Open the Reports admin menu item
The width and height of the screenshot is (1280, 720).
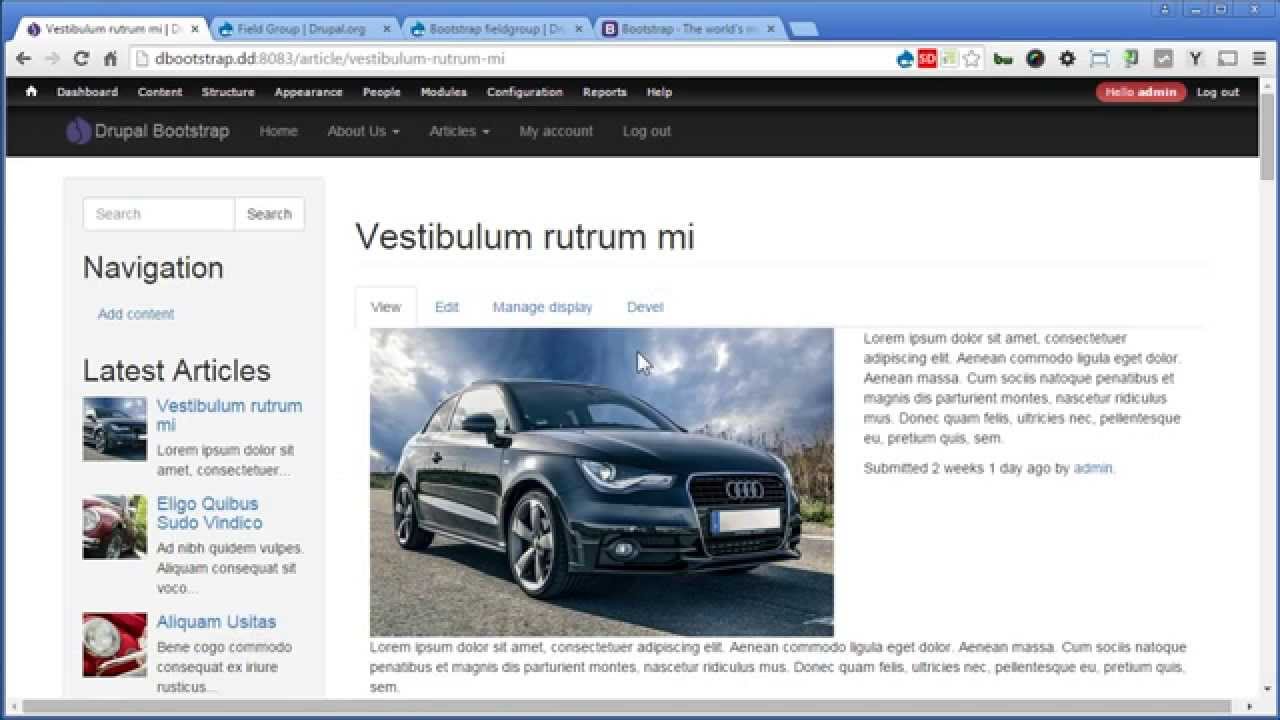tap(604, 92)
